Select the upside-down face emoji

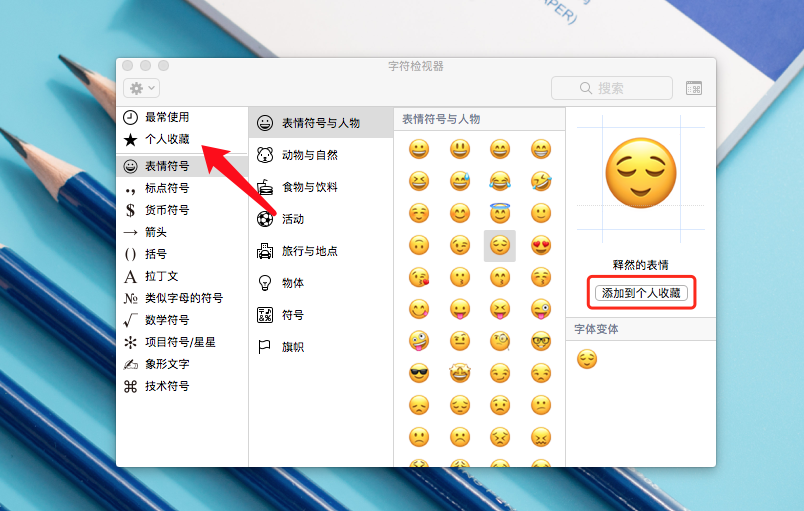pyautogui.click(x=419, y=246)
